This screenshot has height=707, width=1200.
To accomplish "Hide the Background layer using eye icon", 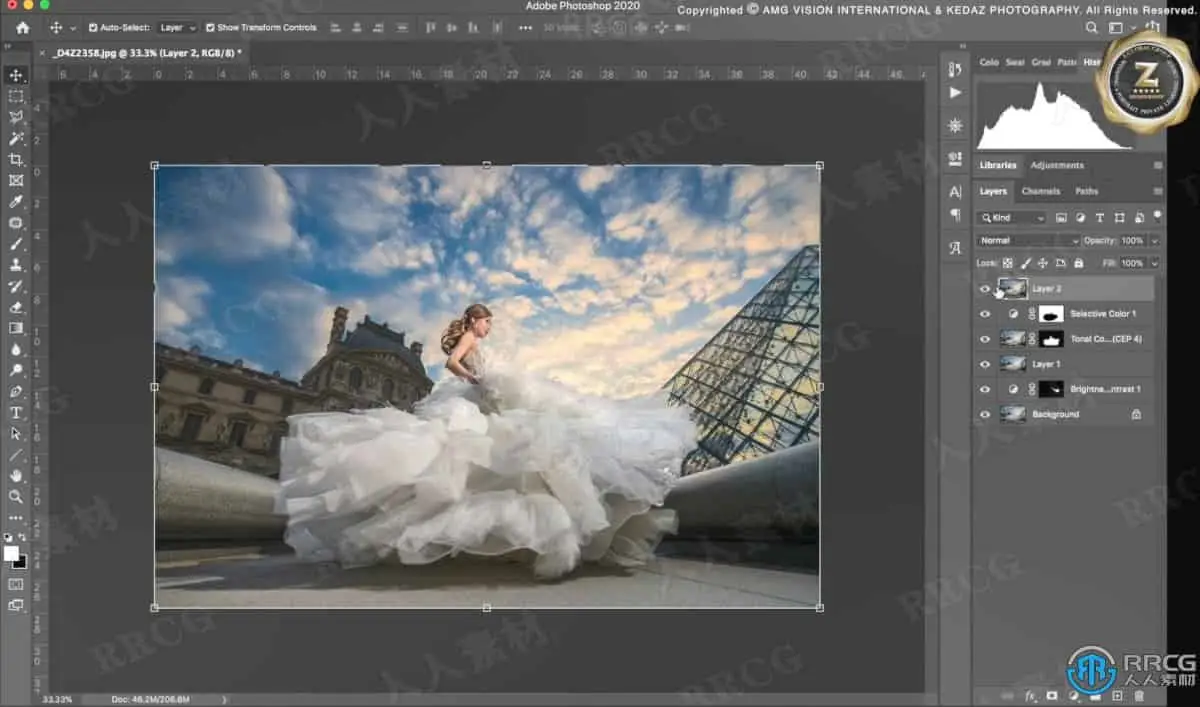I will (985, 414).
